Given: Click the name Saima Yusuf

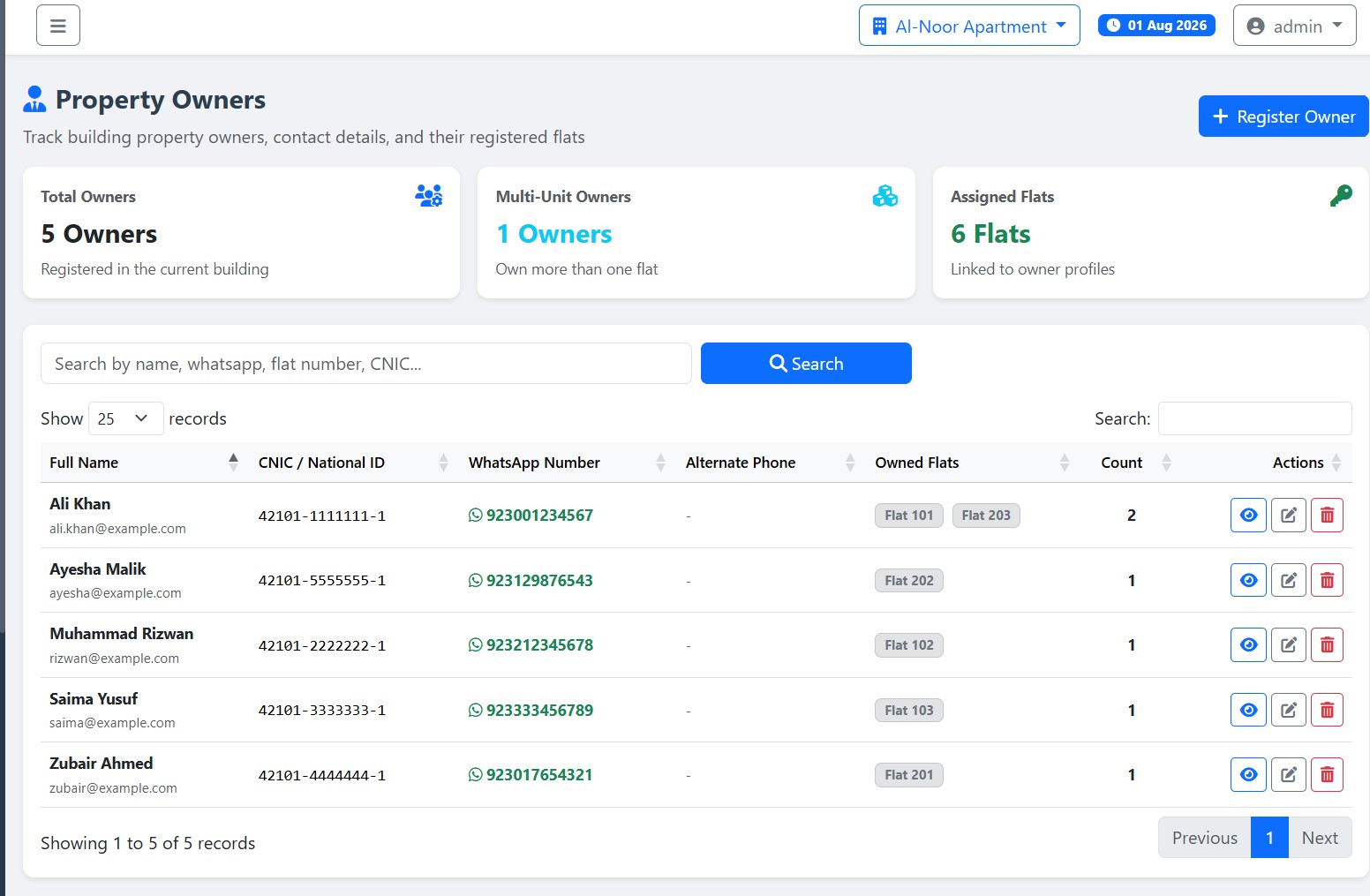Looking at the screenshot, I should (94, 699).
